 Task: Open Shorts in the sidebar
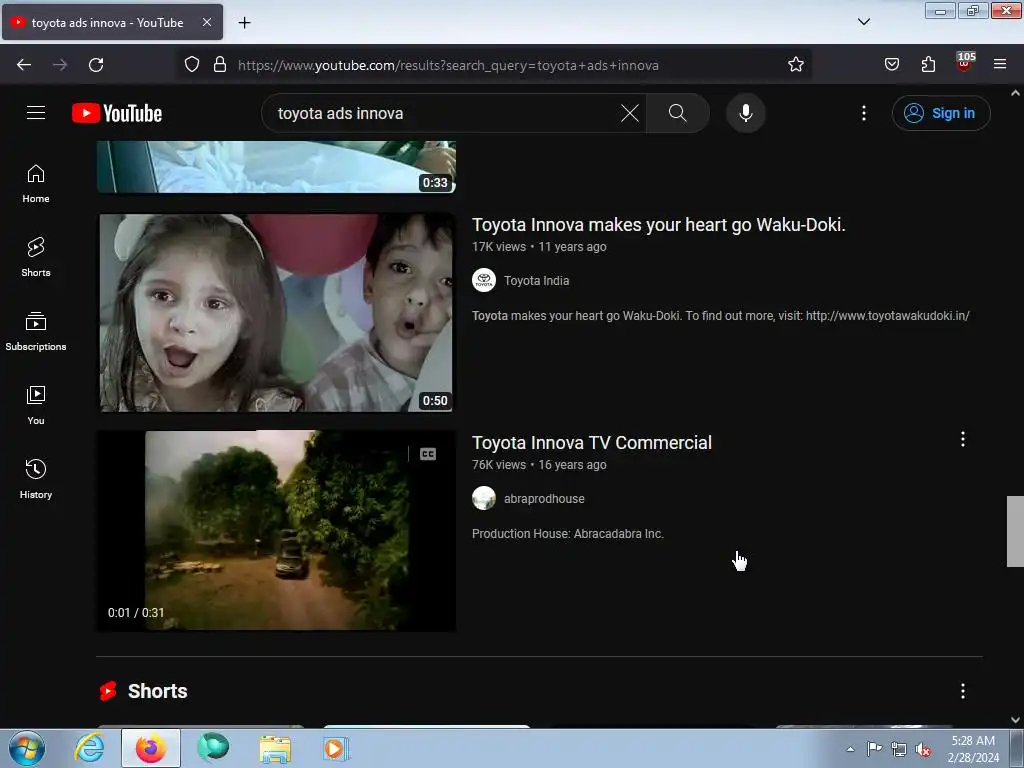(36, 257)
